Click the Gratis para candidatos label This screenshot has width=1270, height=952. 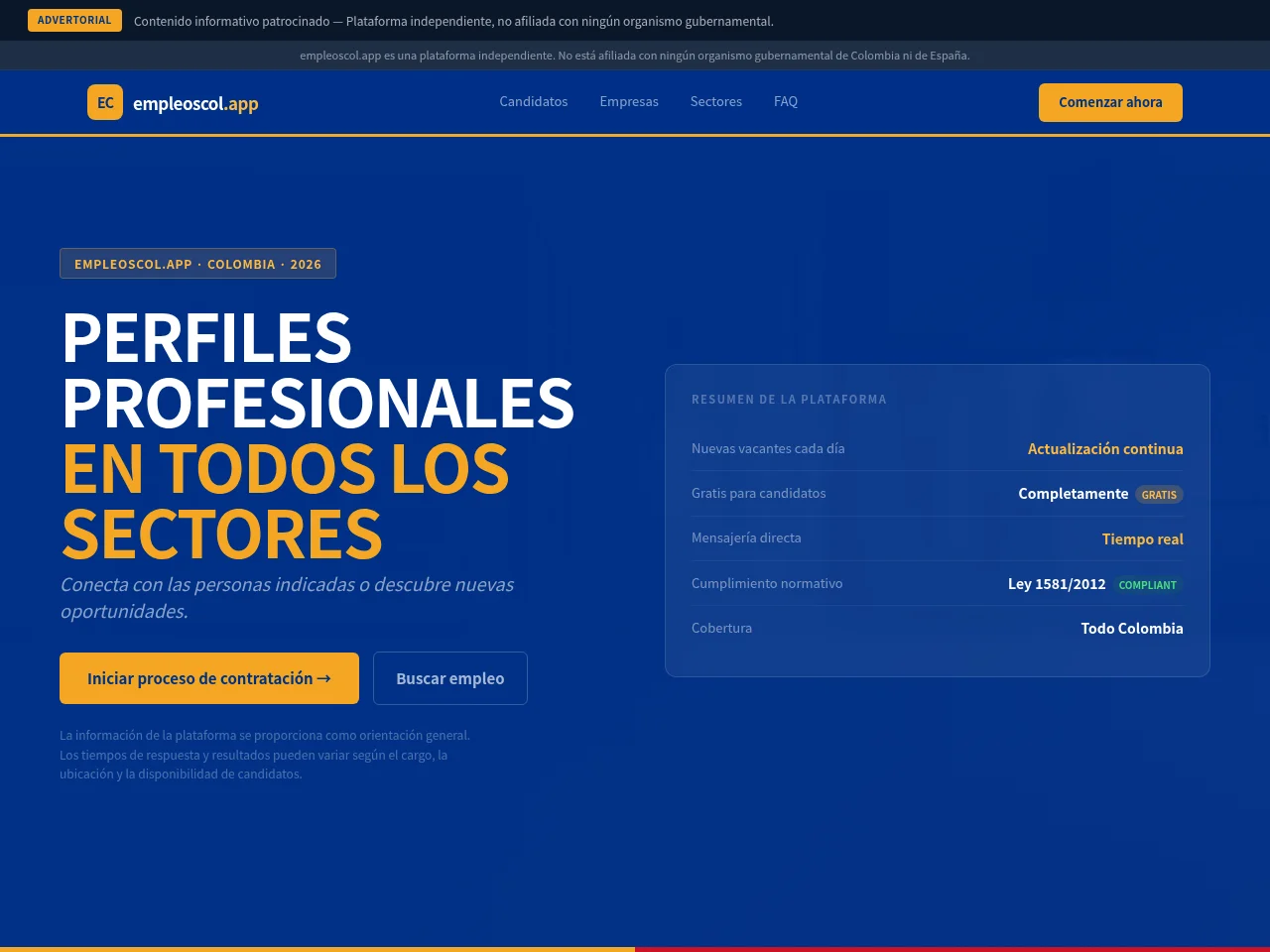758,493
